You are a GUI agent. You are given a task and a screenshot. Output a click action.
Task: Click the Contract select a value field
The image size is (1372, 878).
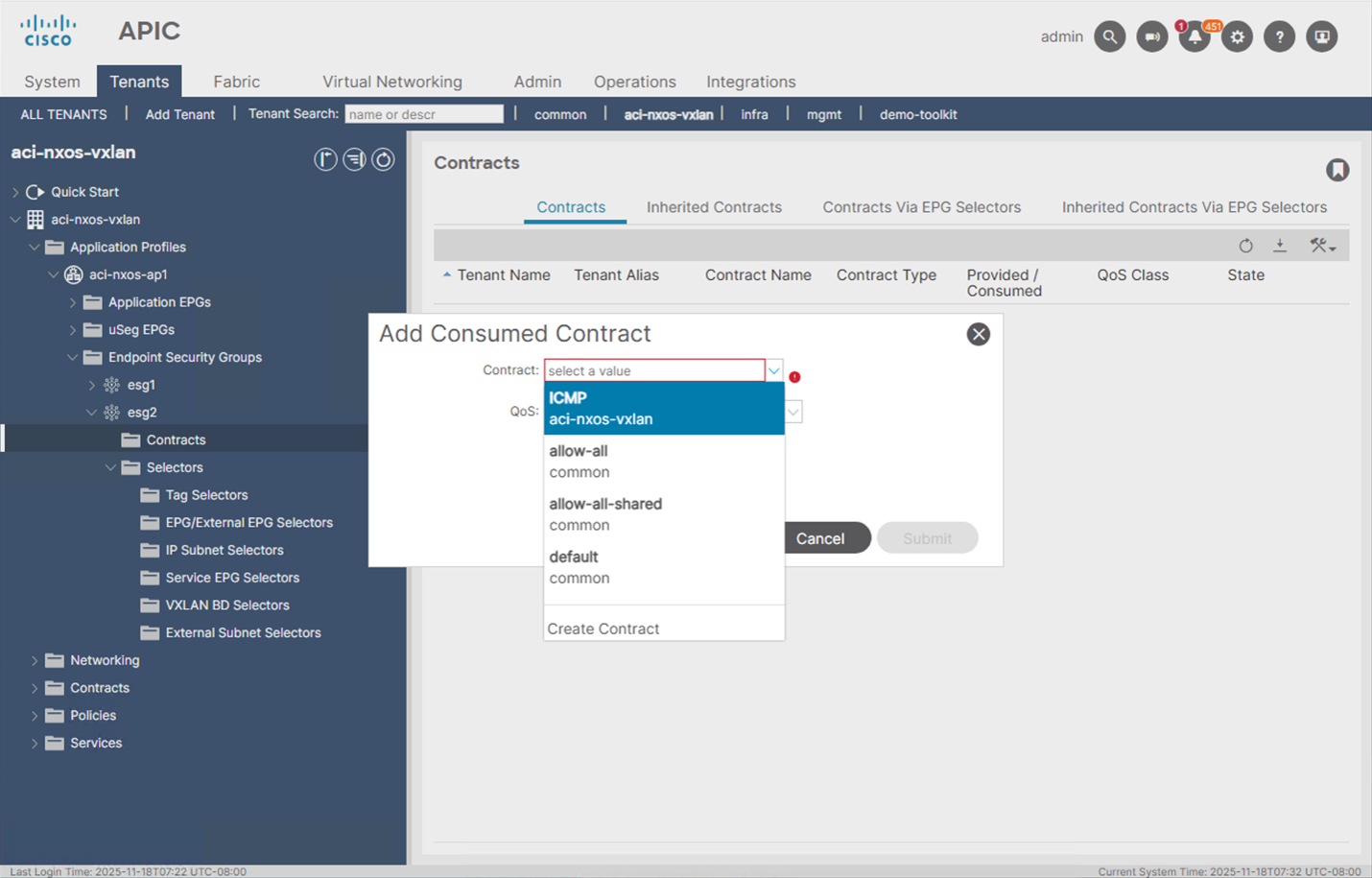(654, 370)
